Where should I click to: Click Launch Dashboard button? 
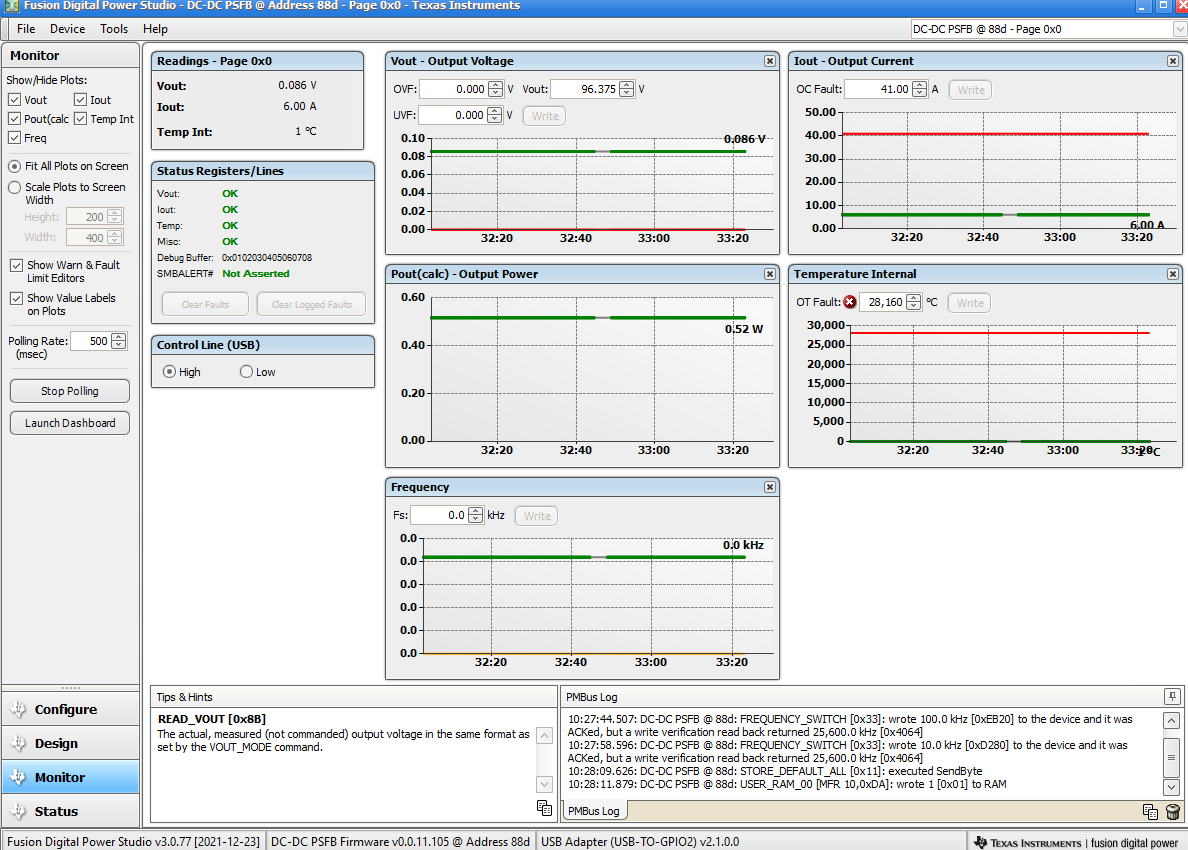[70, 423]
